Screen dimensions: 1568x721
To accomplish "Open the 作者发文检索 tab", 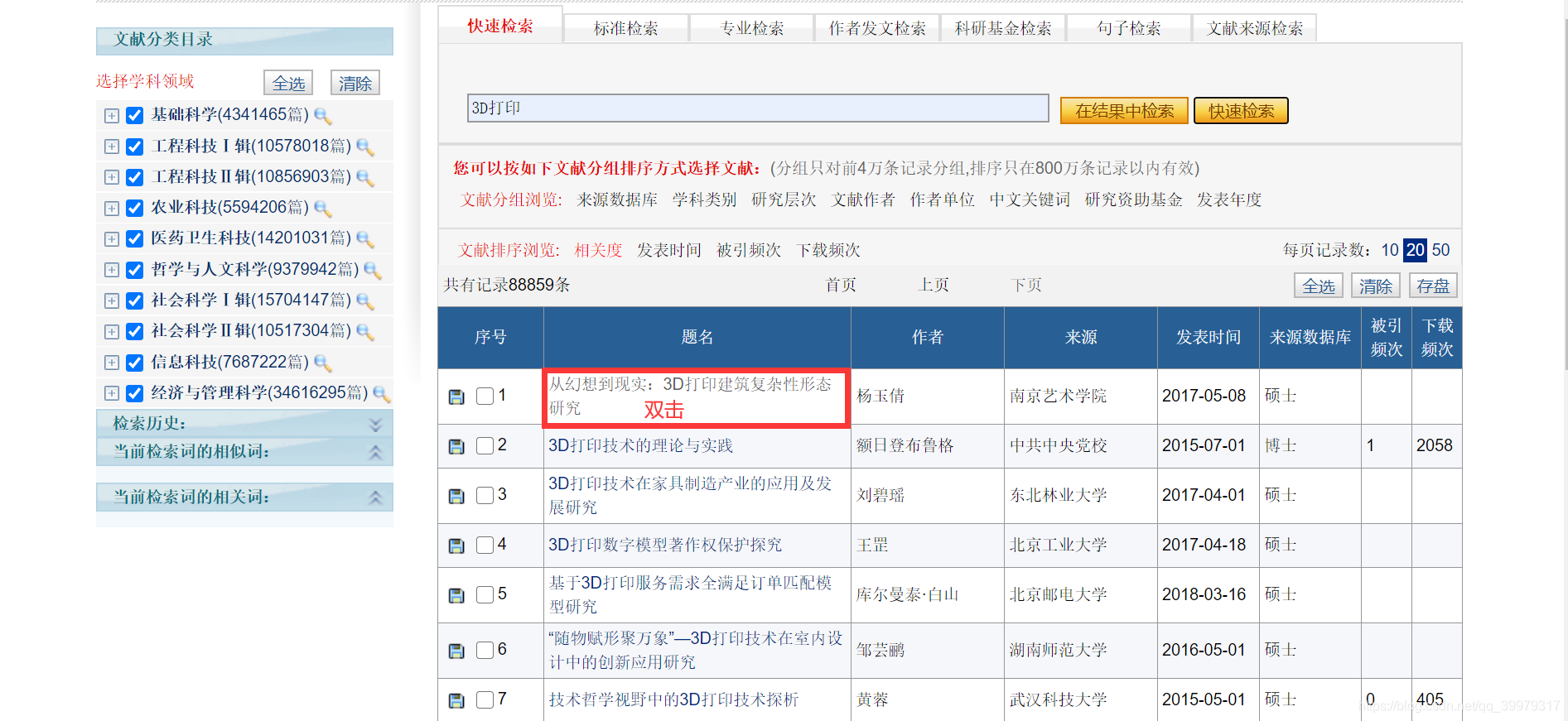I will pos(878,28).
